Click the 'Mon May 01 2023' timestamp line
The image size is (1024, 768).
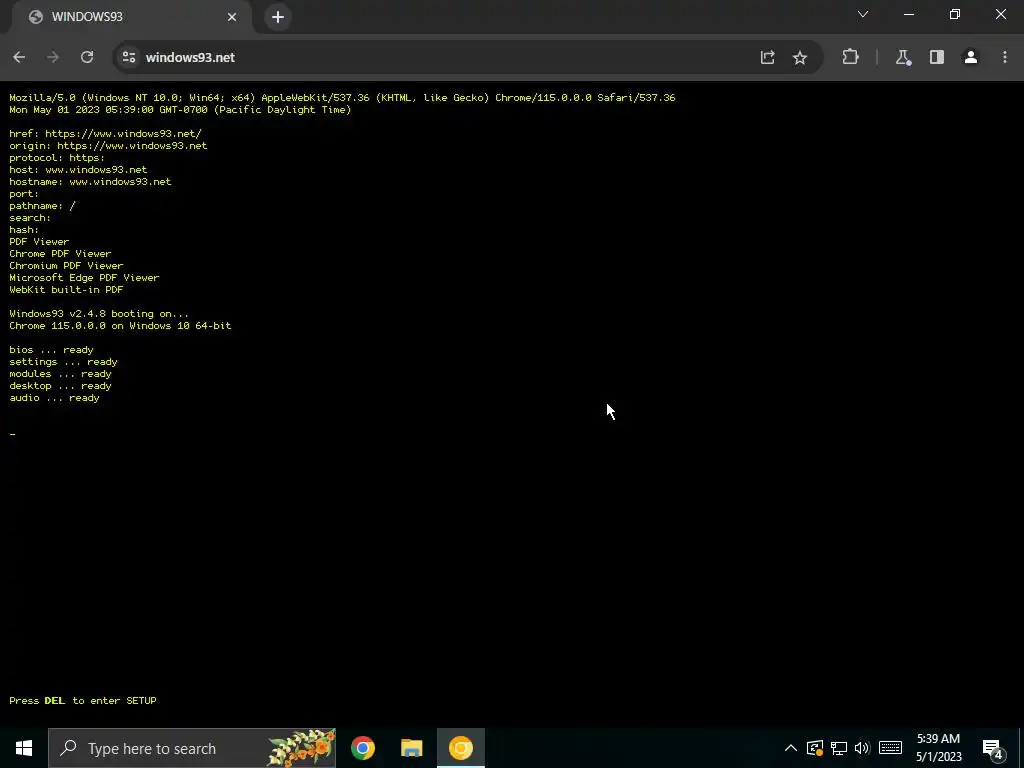click(180, 110)
